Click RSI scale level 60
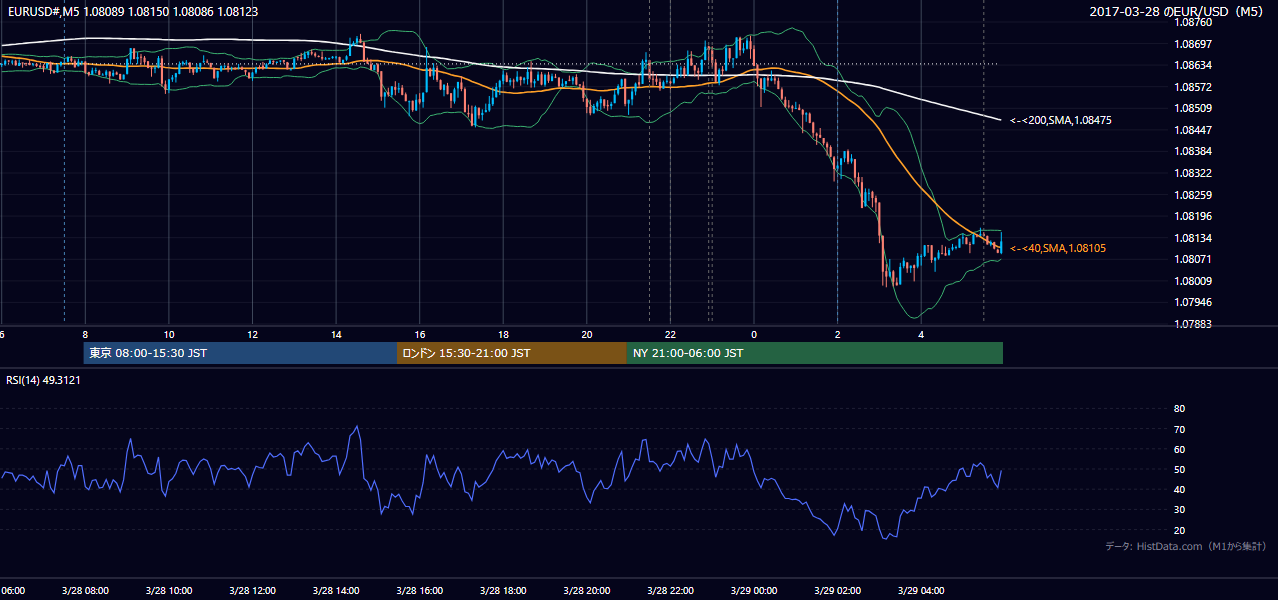 [1179, 450]
